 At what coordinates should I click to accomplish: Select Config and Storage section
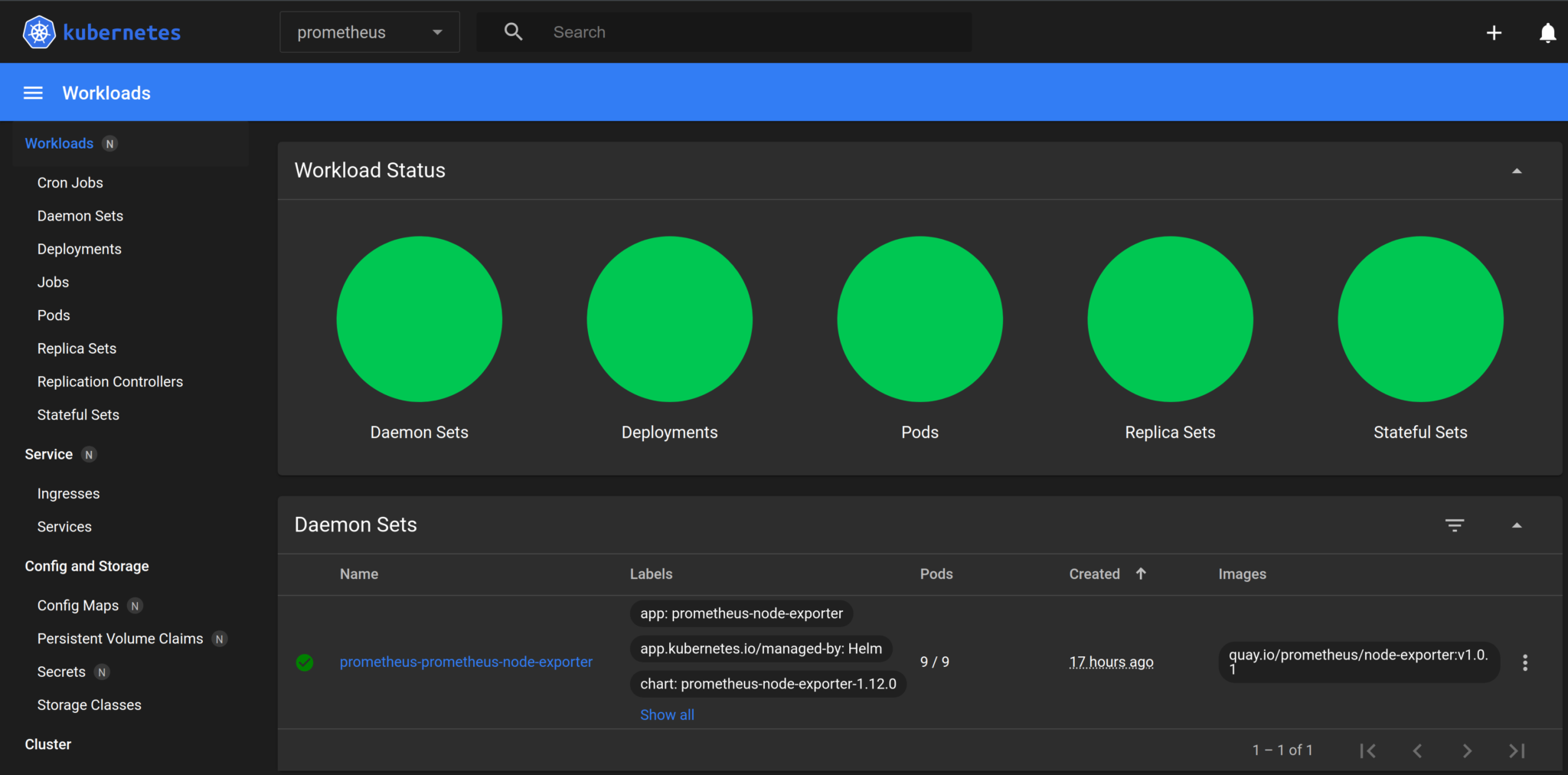pos(87,566)
